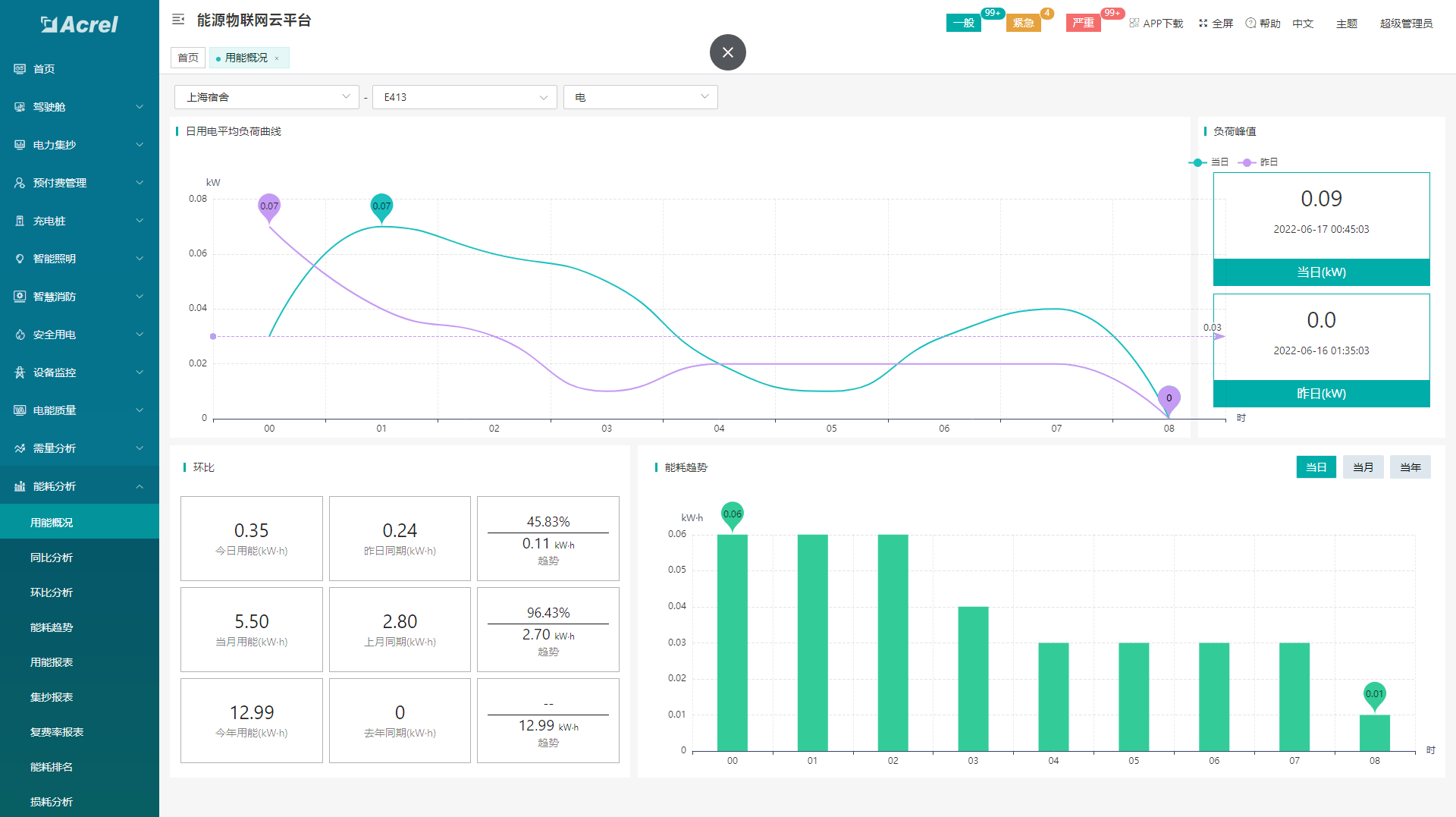Click the 需量分析 trend icon

(20, 448)
